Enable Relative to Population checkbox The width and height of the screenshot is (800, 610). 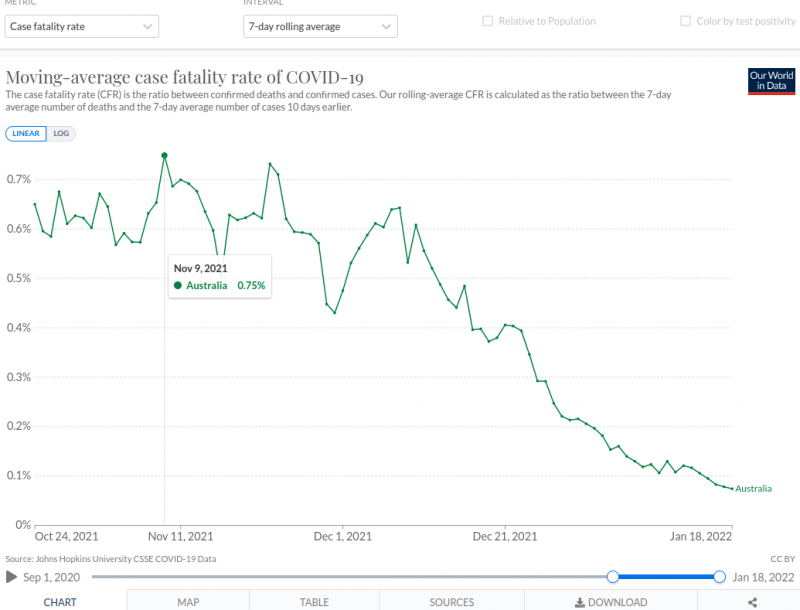tap(488, 21)
